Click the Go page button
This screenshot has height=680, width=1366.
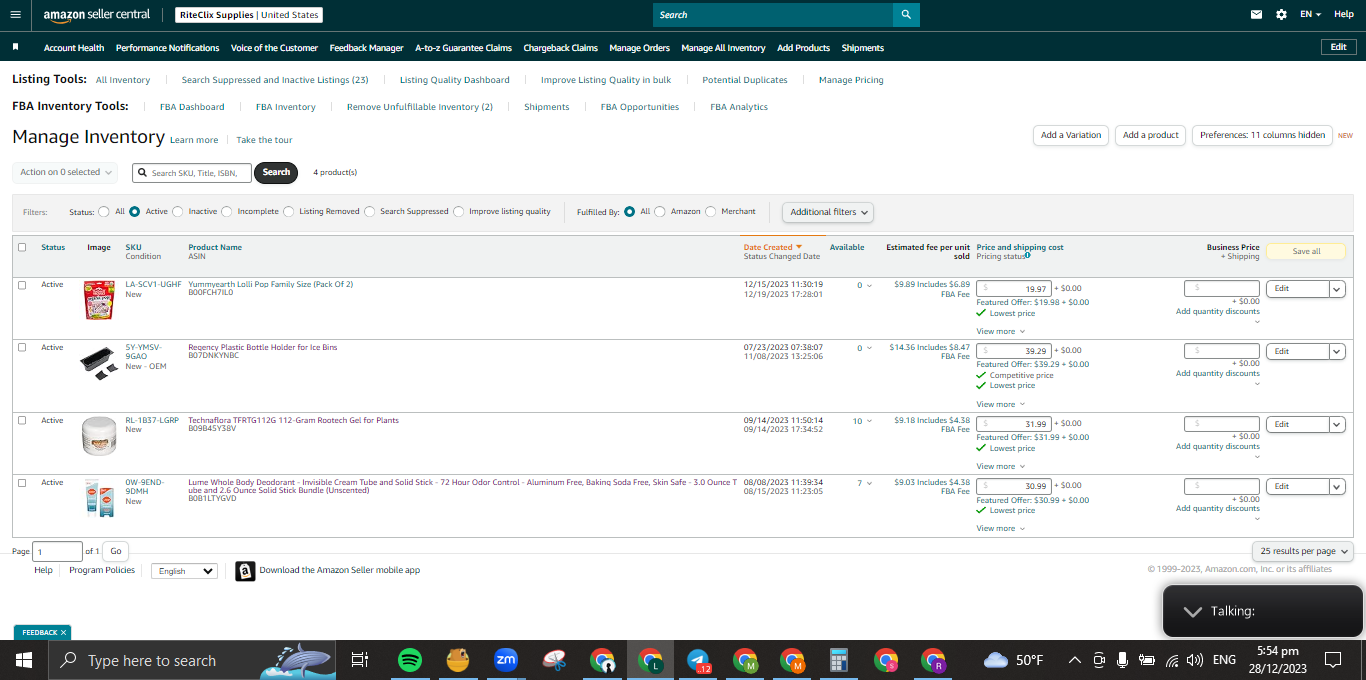tap(116, 551)
